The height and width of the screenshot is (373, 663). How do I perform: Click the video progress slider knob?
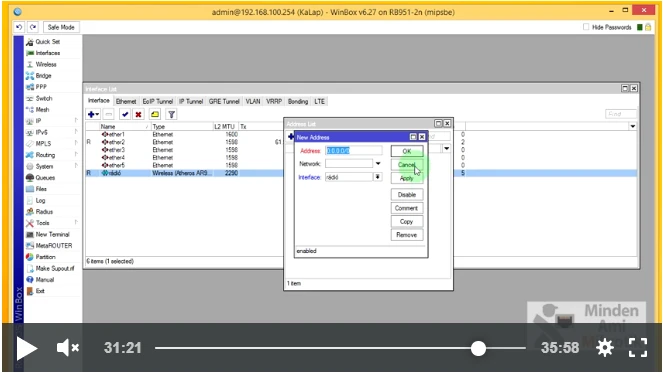pos(478,348)
